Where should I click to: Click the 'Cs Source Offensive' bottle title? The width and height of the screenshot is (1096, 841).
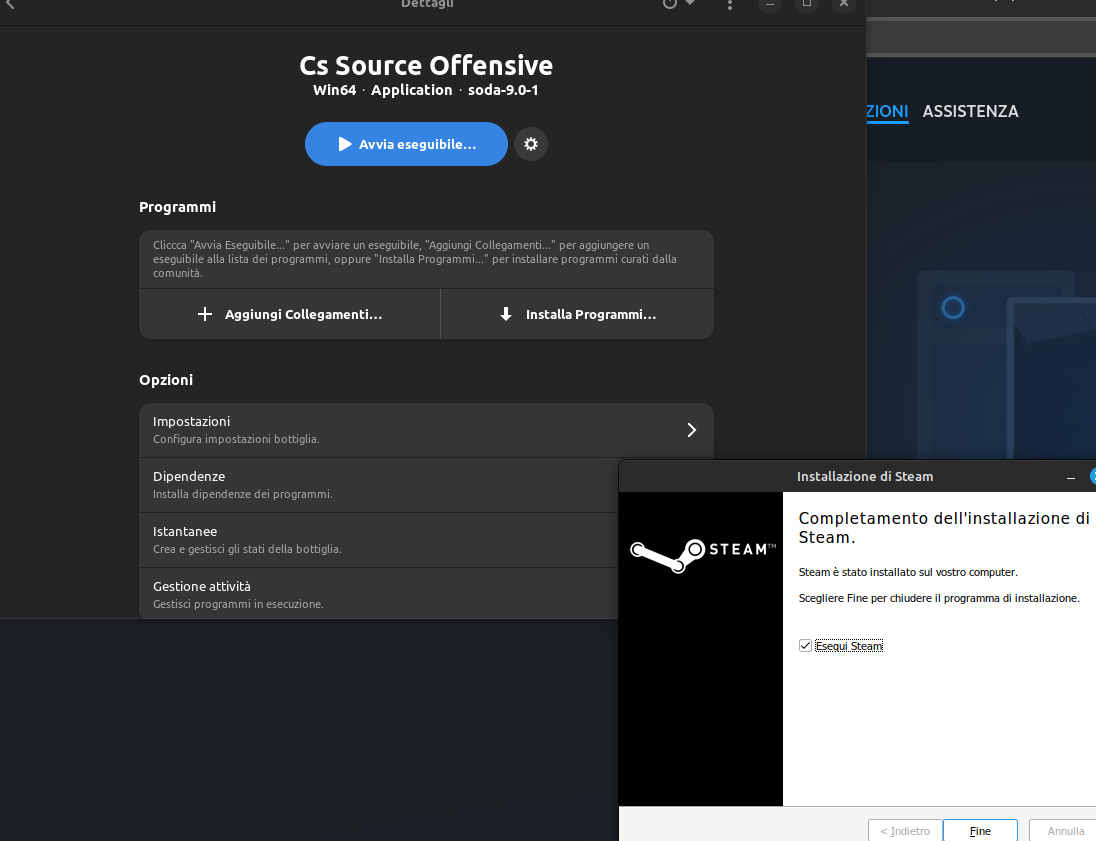click(426, 66)
